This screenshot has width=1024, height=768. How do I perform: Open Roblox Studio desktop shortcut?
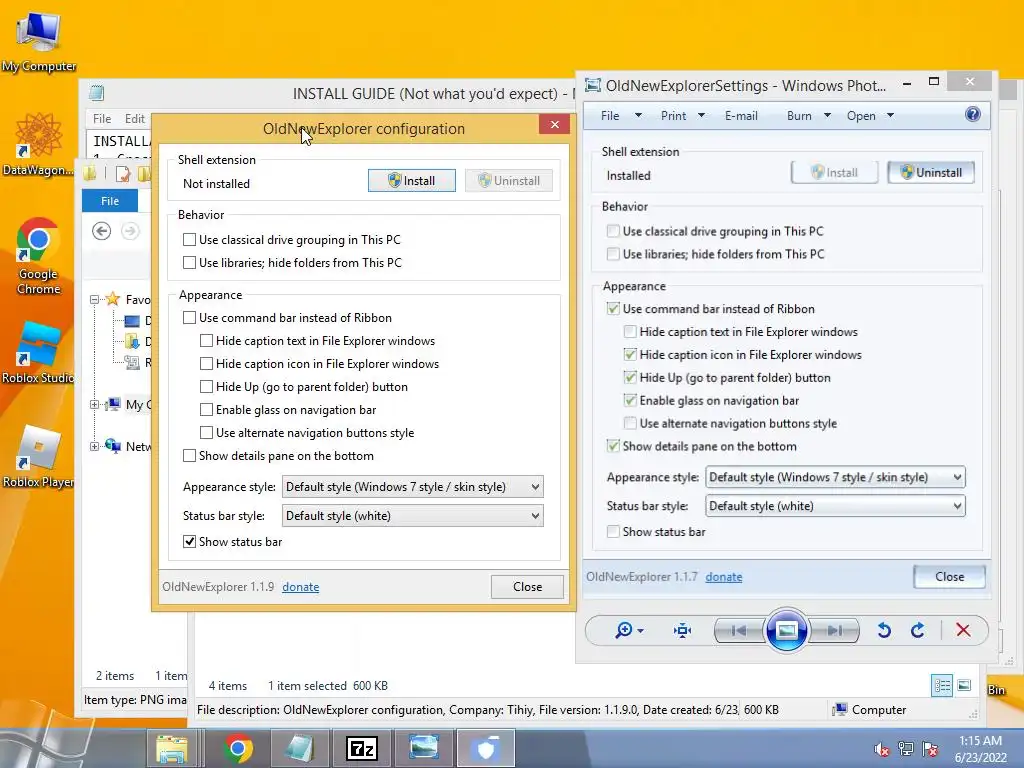[38, 353]
